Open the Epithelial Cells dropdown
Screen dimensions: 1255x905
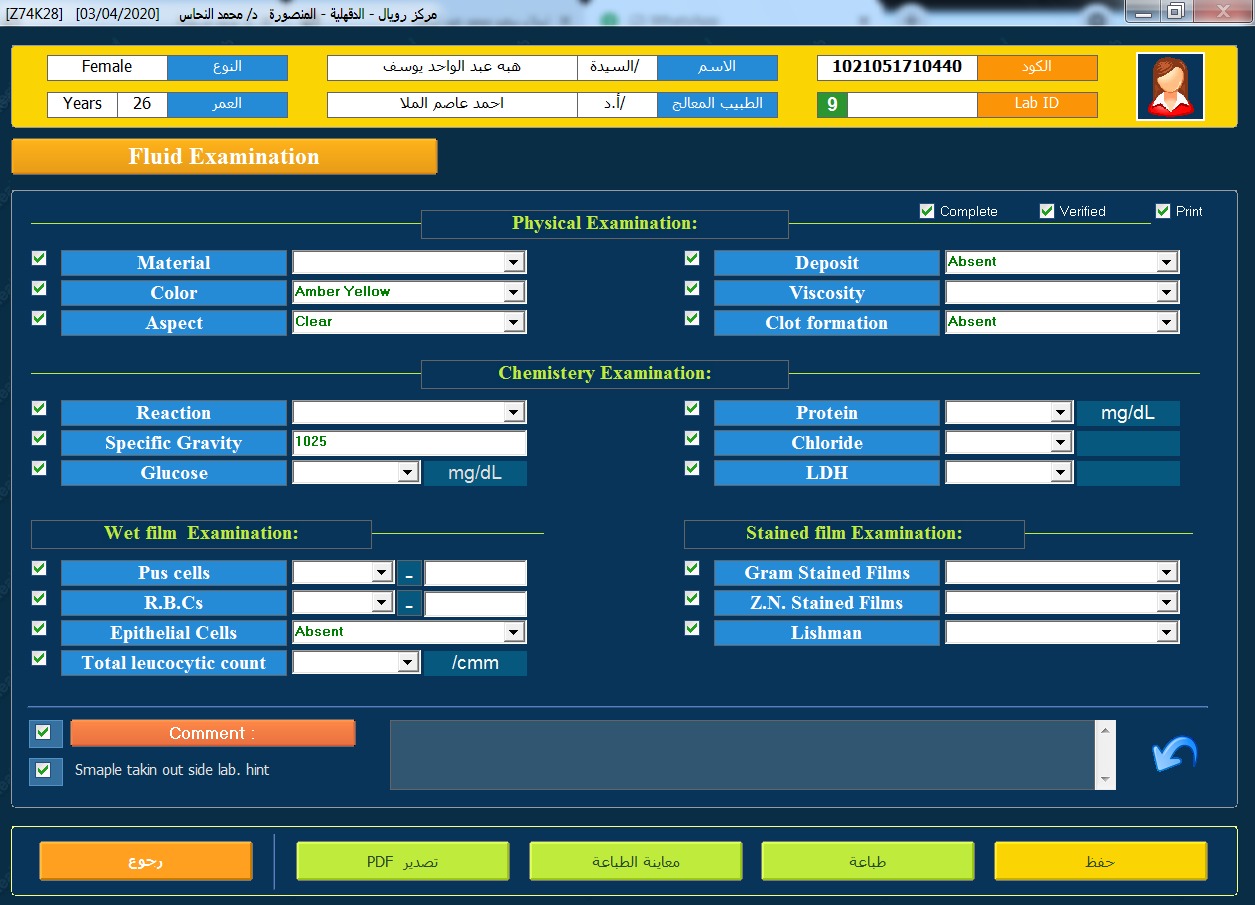[514, 632]
